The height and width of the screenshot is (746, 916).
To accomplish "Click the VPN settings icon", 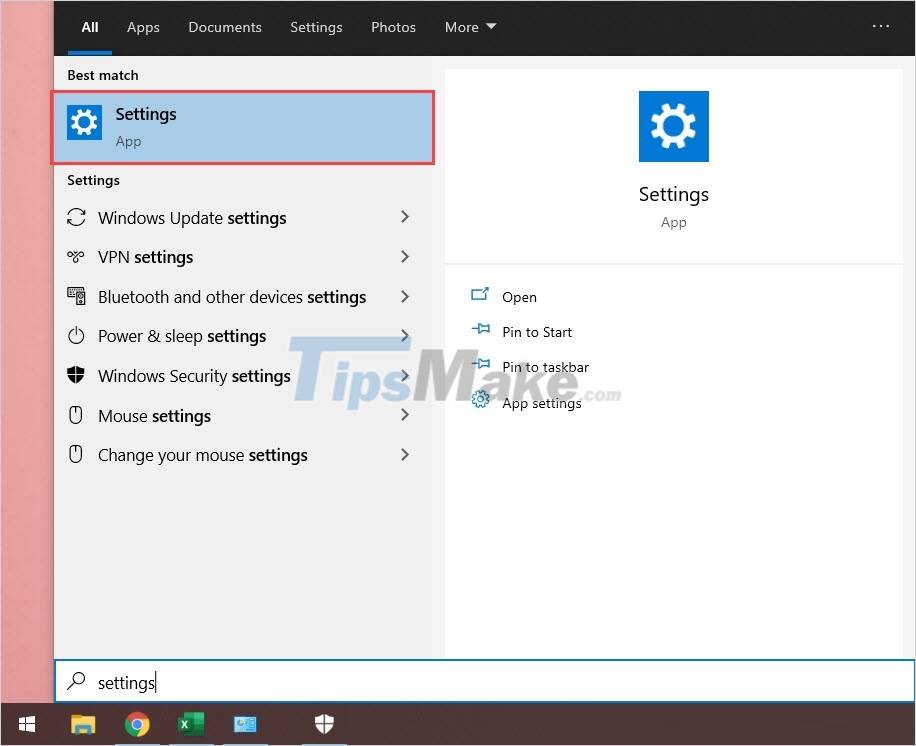I will click(x=77, y=257).
